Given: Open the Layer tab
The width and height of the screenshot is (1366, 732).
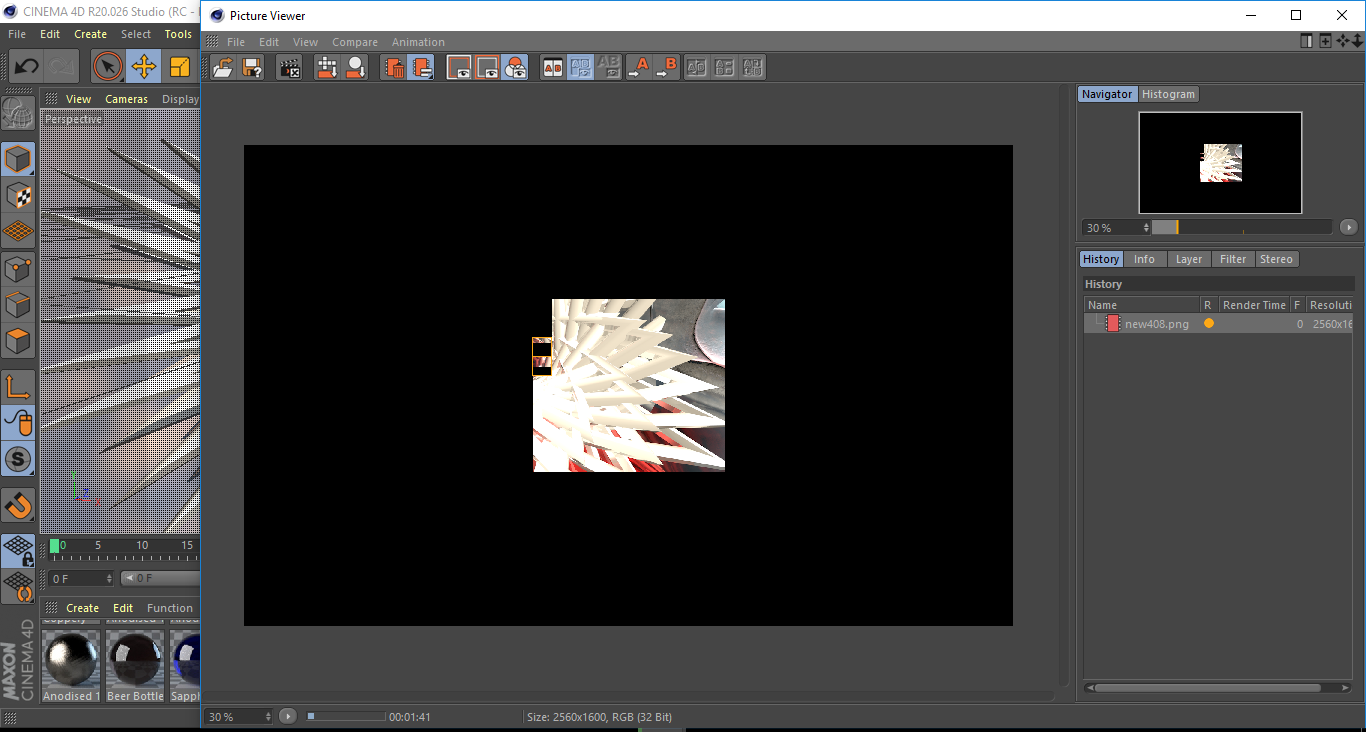Looking at the screenshot, I should pyautogui.click(x=1189, y=259).
